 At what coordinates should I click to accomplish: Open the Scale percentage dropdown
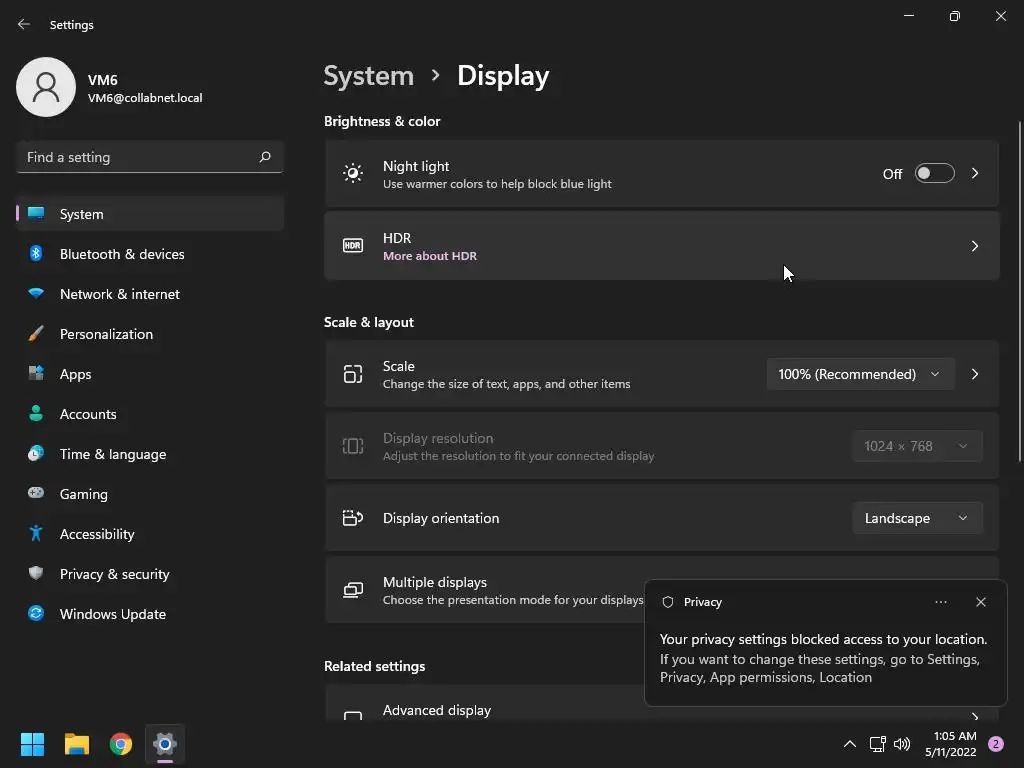click(x=859, y=374)
